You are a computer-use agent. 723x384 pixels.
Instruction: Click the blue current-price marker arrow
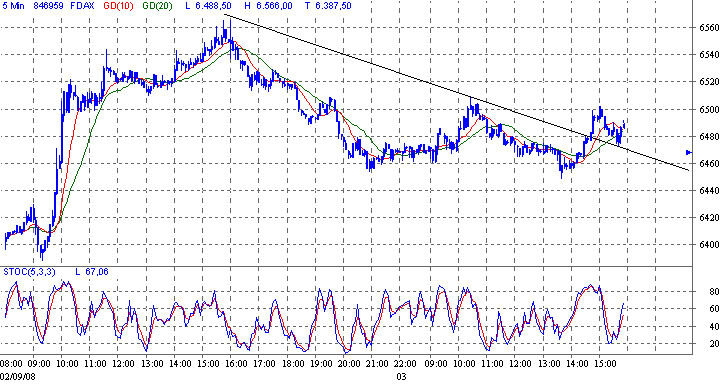pos(689,152)
